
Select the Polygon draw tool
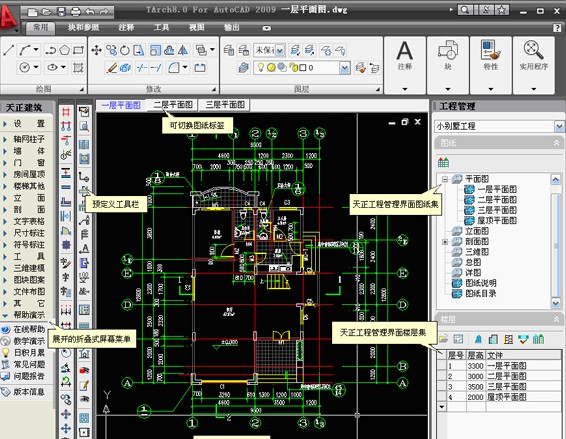[x=65, y=50]
